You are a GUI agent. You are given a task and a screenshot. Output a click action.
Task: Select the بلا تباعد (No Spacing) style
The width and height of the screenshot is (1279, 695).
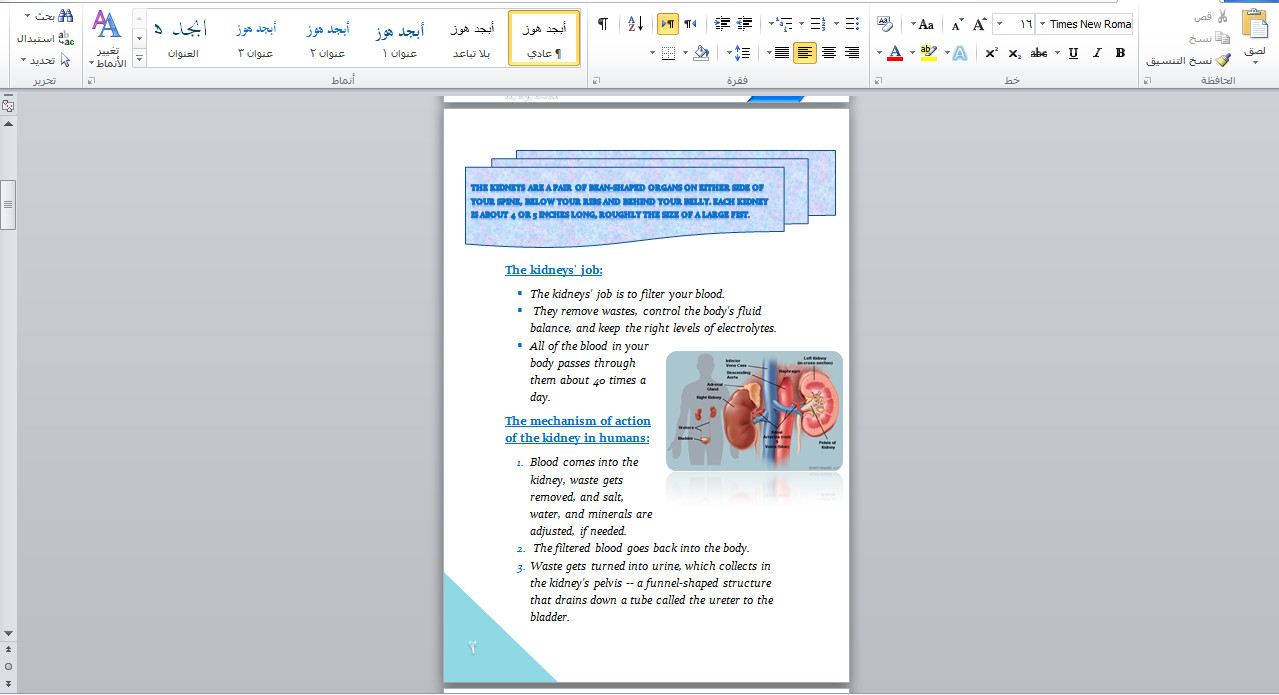471,38
